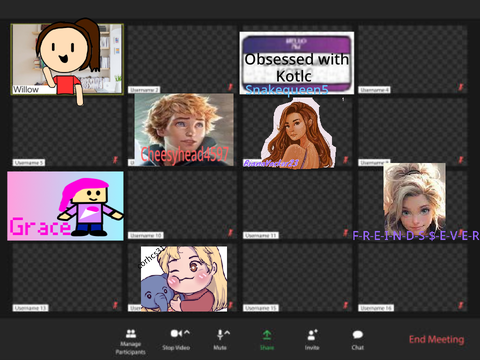Click the Username 10 name label
Viewport: 480px width, 360px height.
coord(146,235)
